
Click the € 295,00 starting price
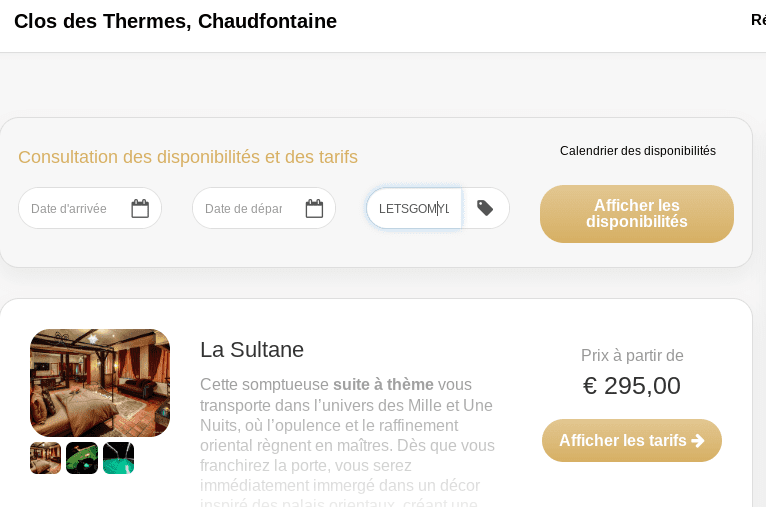click(632, 386)
